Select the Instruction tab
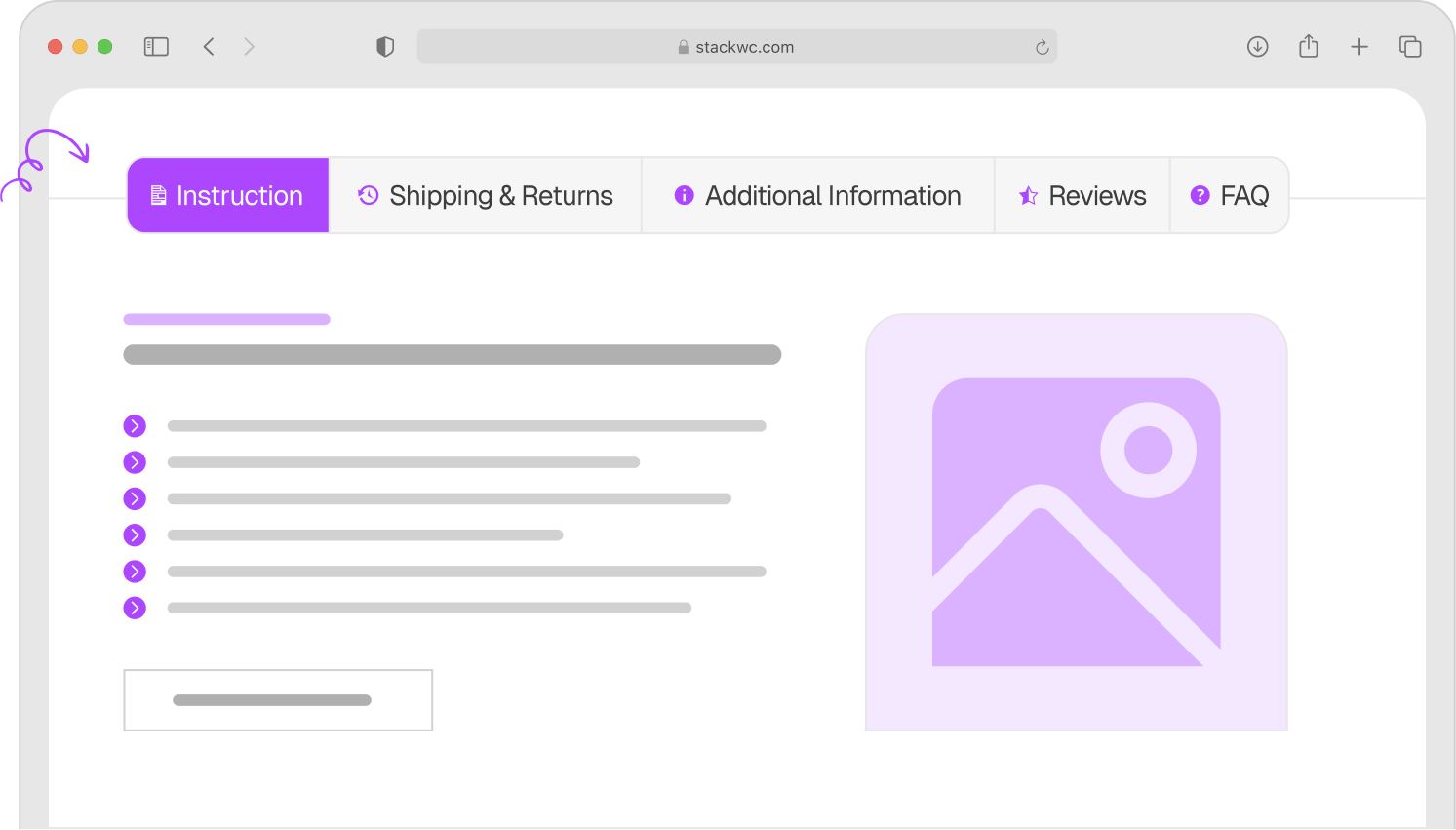 click(228, 196)
